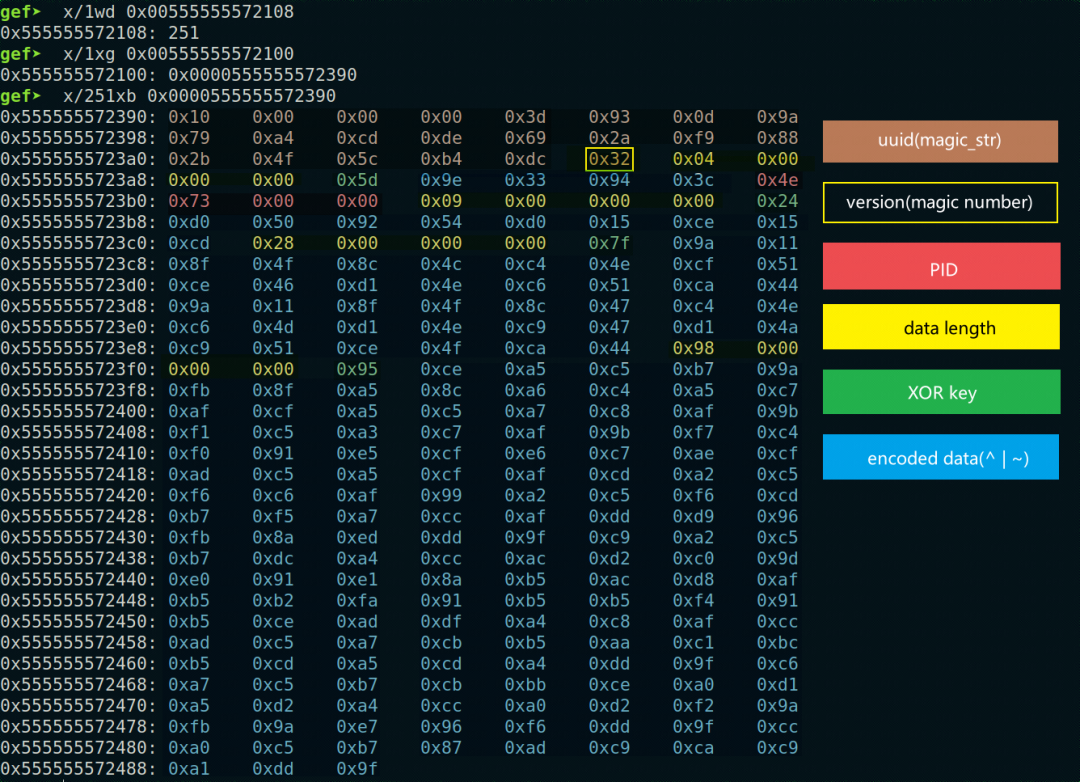
Task: Click address label 0x5555555723e0:
Action: 79,327
